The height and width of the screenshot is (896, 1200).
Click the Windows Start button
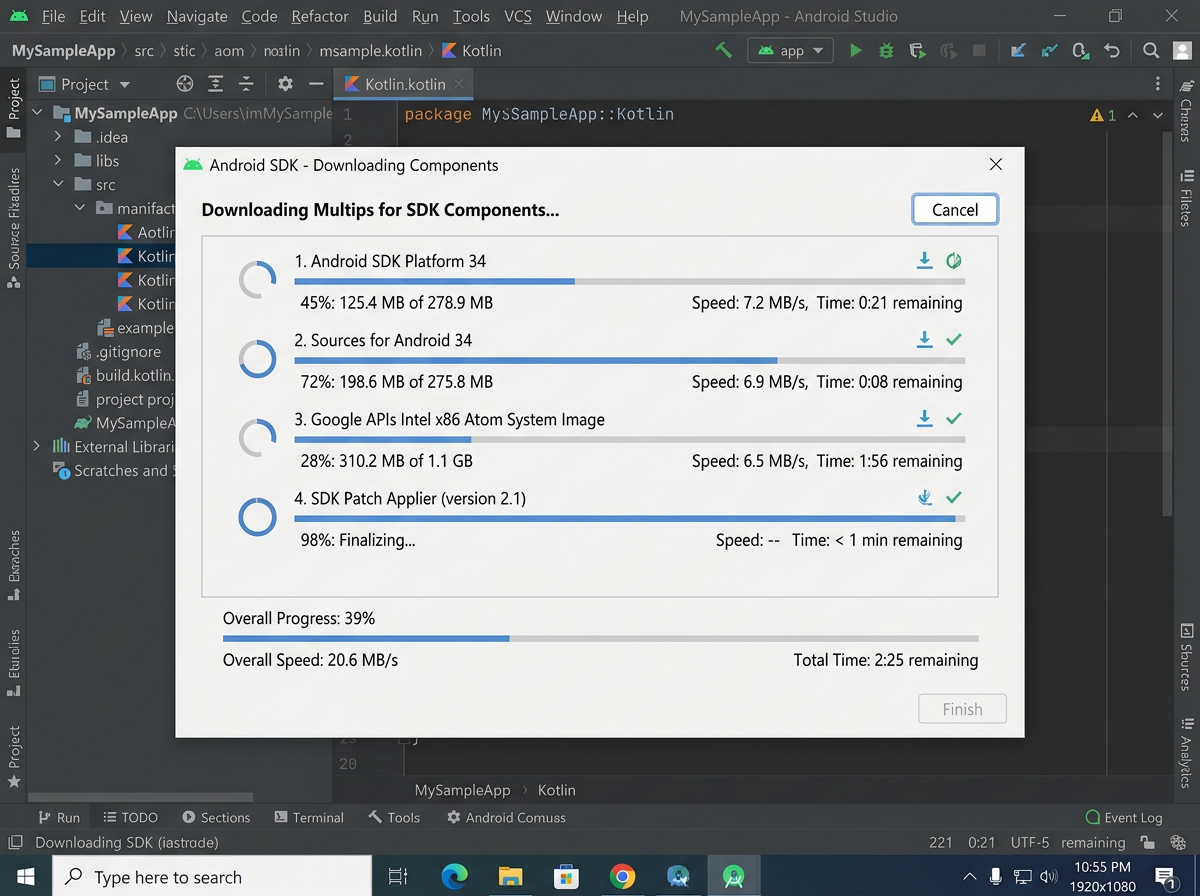(x=25, y=877)
